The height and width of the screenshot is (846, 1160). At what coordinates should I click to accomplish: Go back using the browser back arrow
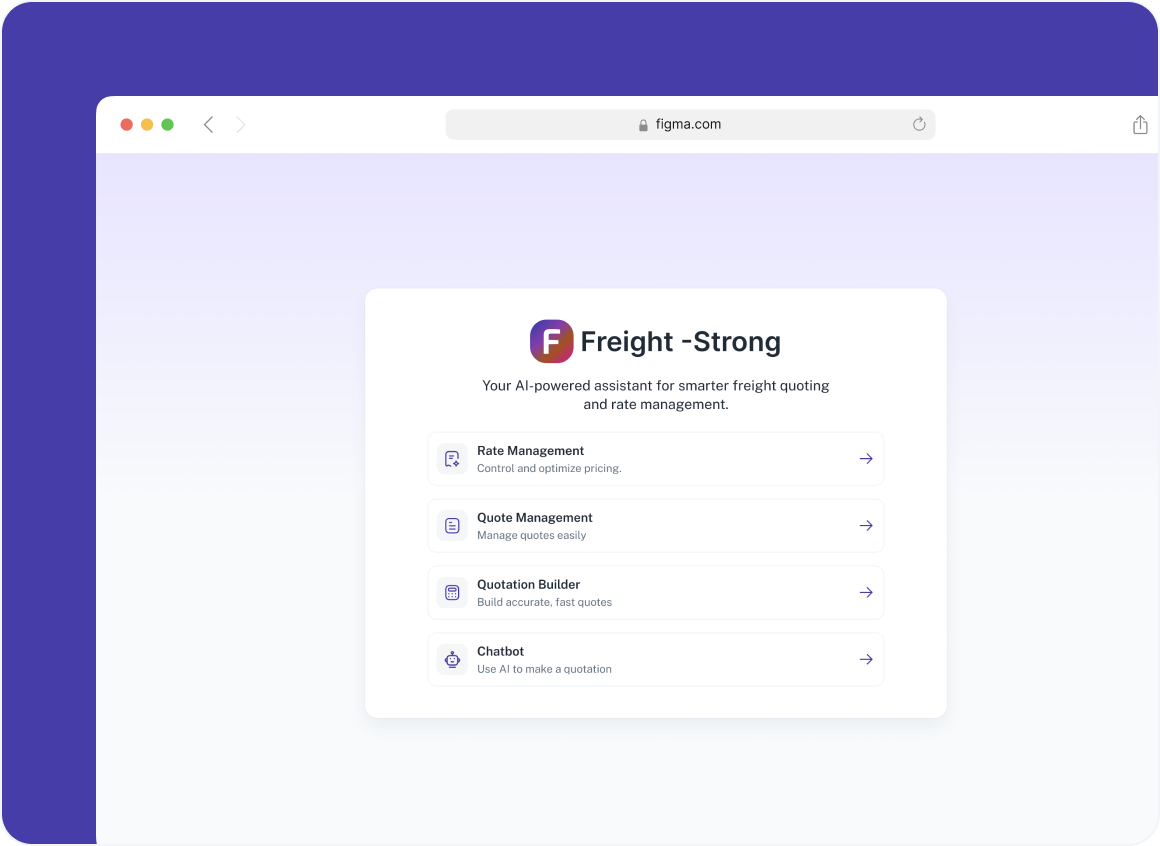[x=208, y=125]
